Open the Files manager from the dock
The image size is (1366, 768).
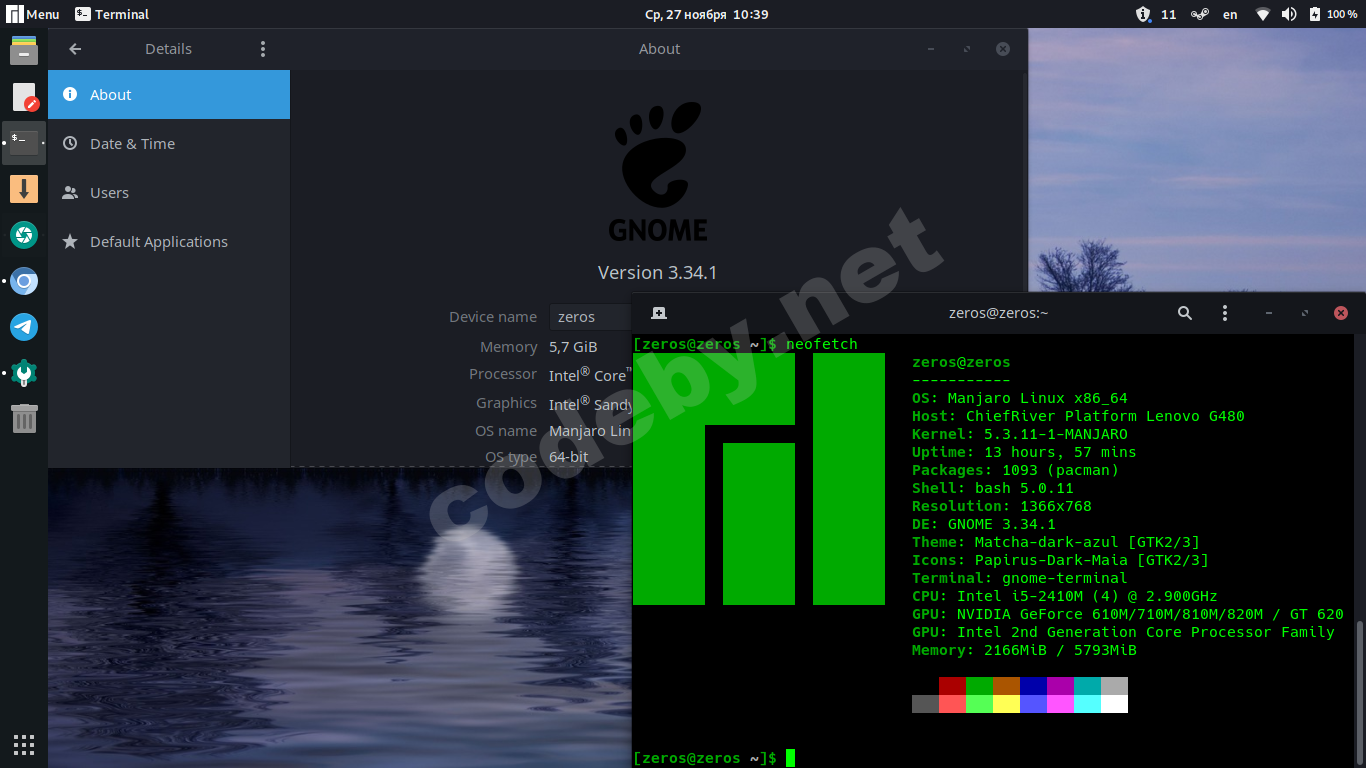point(24,49)
